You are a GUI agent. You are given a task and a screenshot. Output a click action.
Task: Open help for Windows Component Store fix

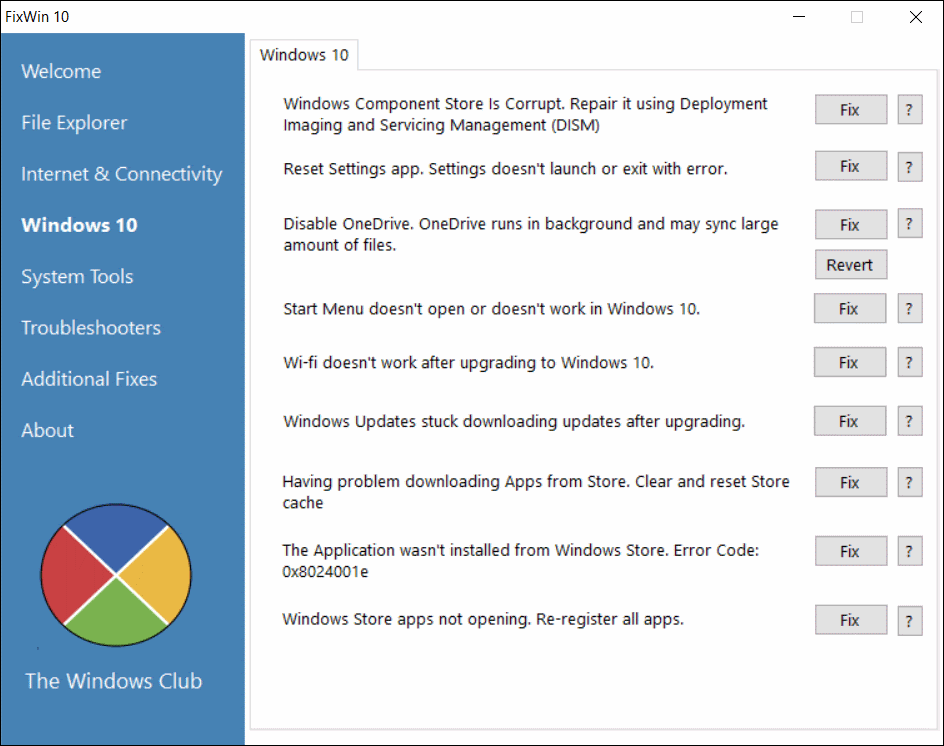pos(910,110)
